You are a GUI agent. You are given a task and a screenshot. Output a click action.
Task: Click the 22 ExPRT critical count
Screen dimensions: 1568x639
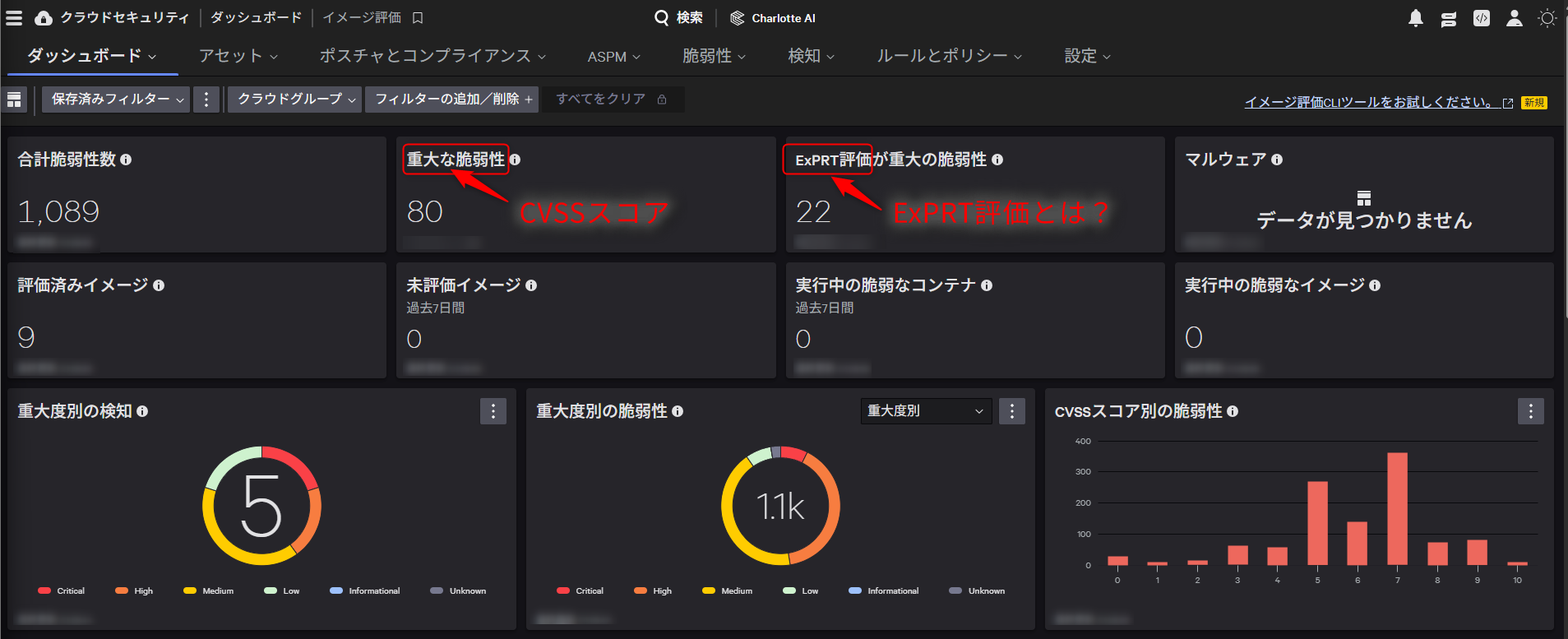tap(813, 212)
